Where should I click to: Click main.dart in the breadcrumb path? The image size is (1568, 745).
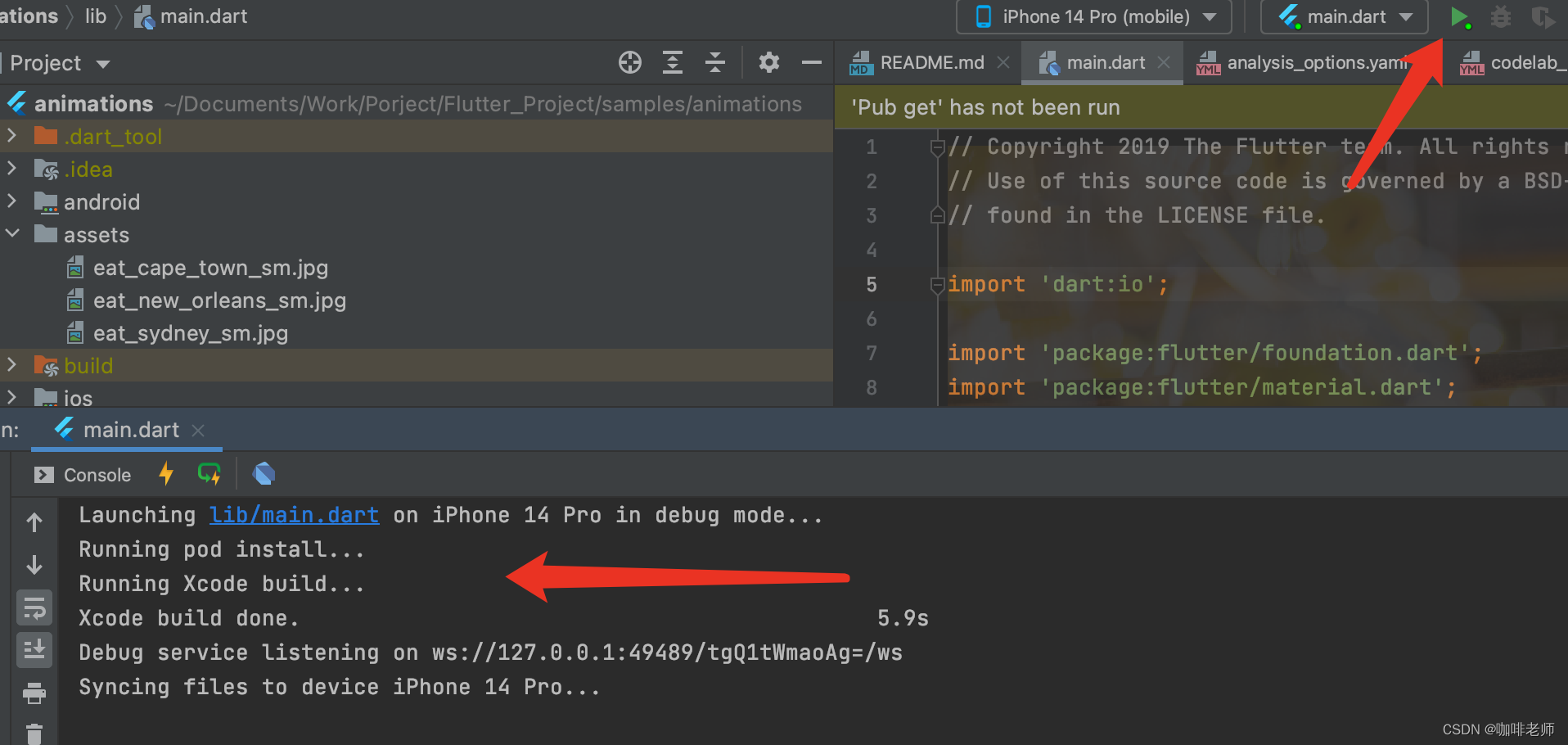[x=190, y=16]
